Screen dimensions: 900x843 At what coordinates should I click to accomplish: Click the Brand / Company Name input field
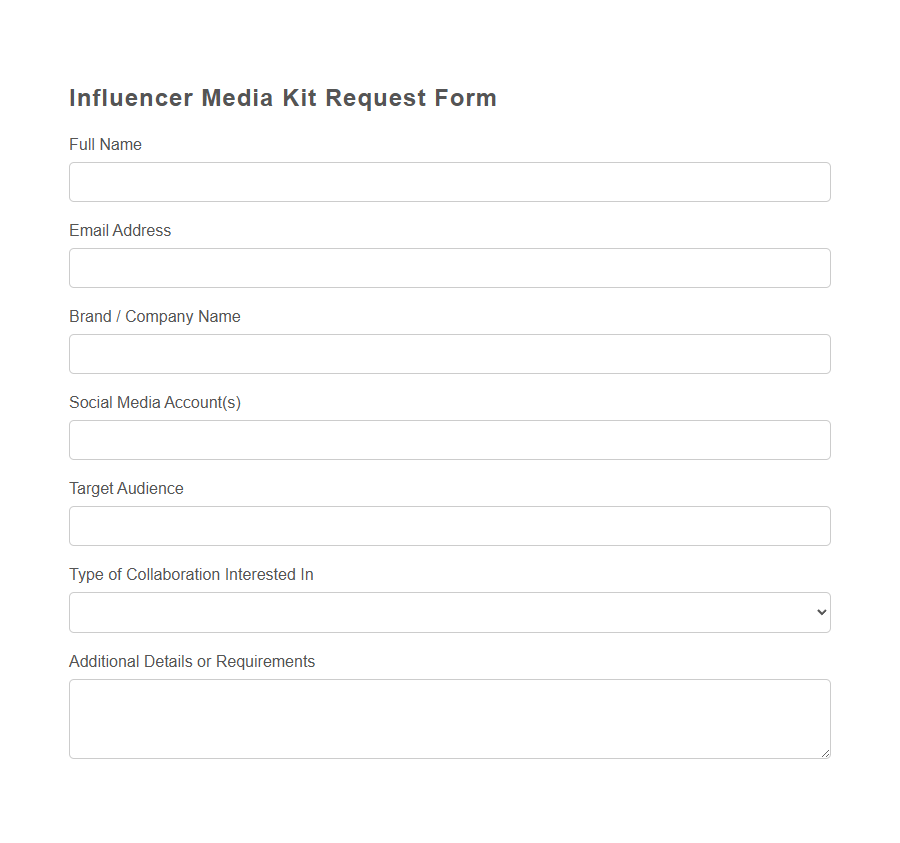click(449, 354)
